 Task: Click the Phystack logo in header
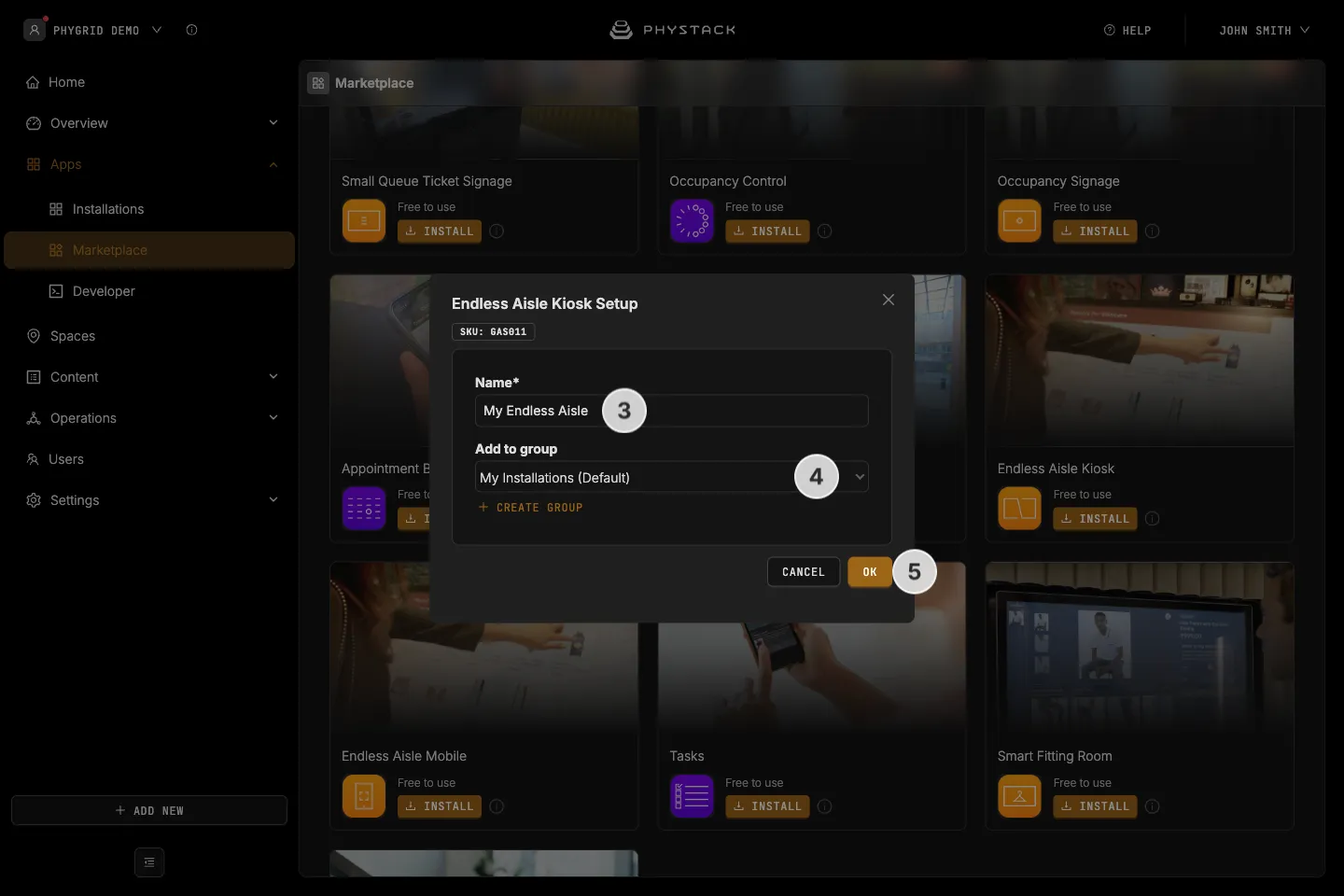(672, 30)
